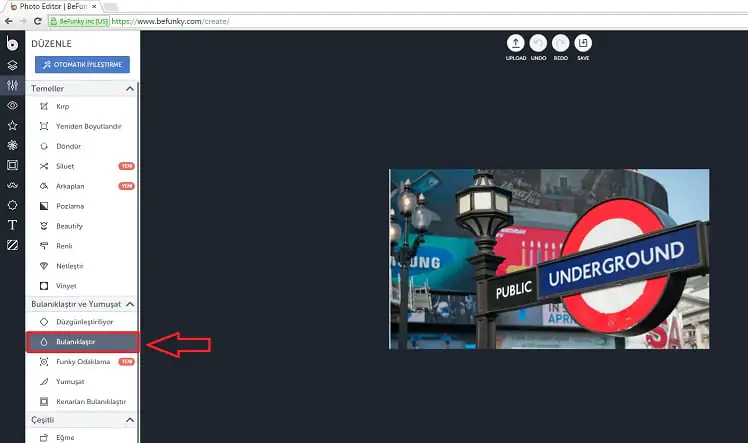Image resolution: width=748 pixels, height=443 pixels.
Task: Close the Photo Editor browser tab
Action: 94,6
